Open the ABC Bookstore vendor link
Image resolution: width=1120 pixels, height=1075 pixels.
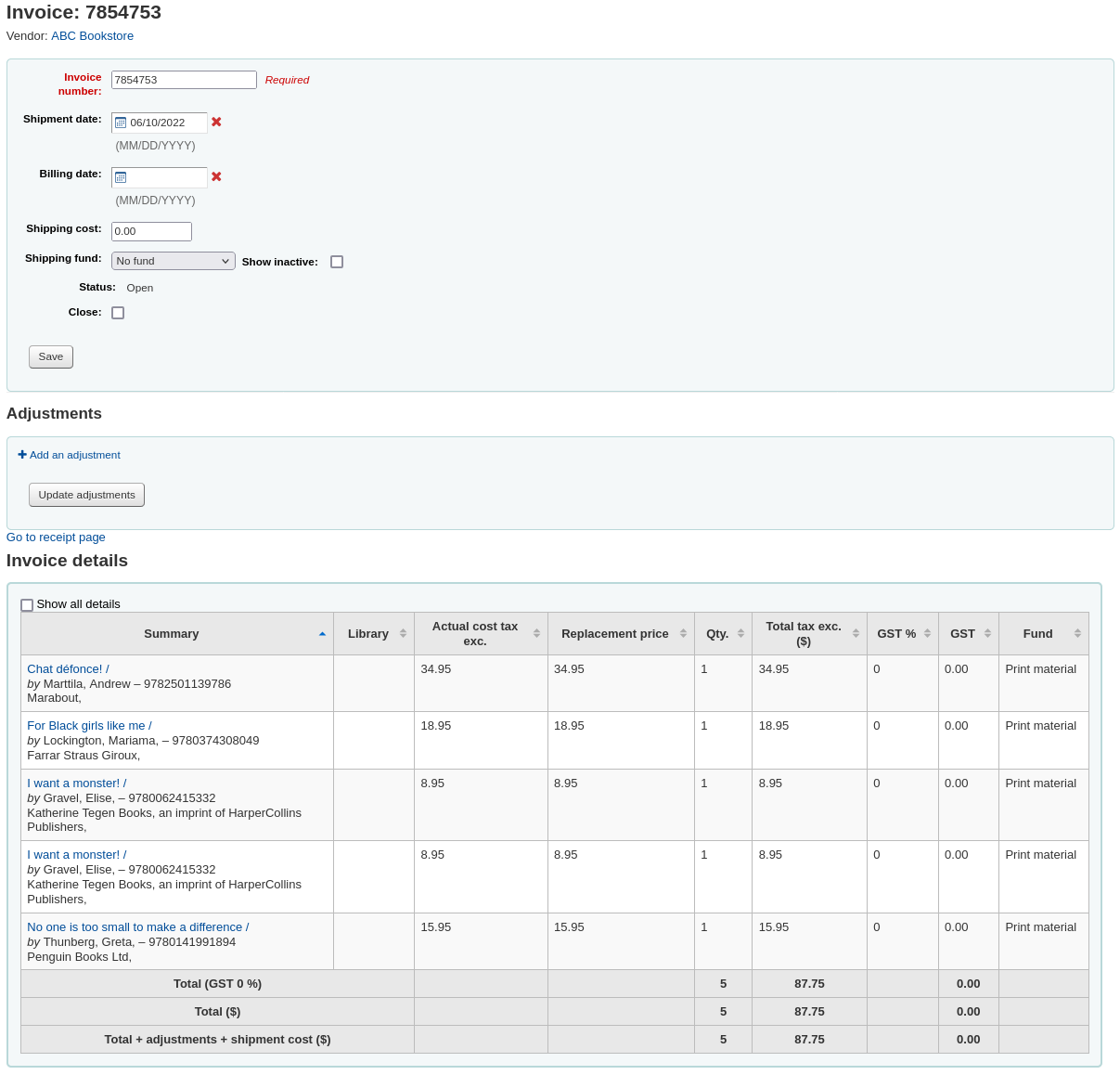click(x=92, y=35)
